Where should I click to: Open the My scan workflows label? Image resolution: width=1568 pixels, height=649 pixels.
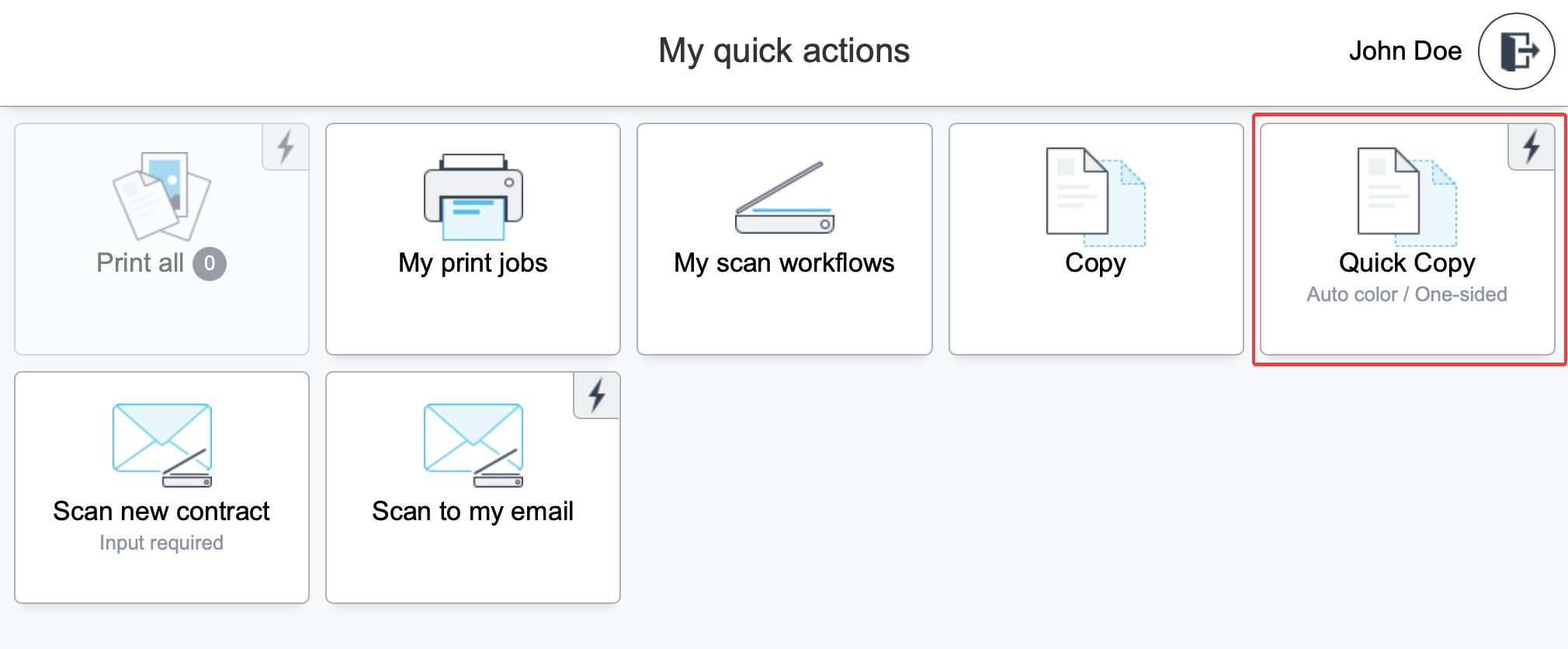click(784, 263)
